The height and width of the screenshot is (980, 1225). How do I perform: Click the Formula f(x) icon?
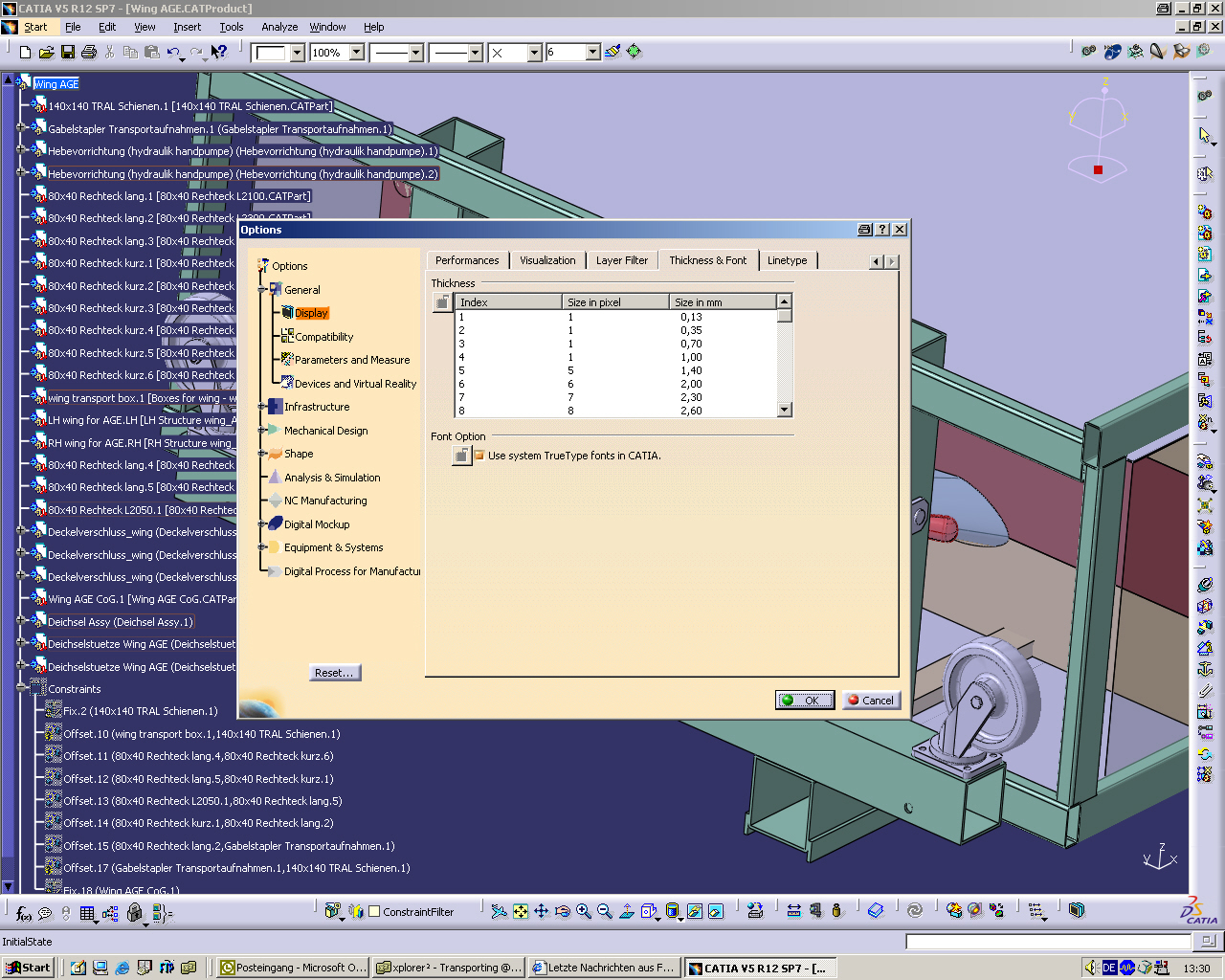tap(24, 913)
